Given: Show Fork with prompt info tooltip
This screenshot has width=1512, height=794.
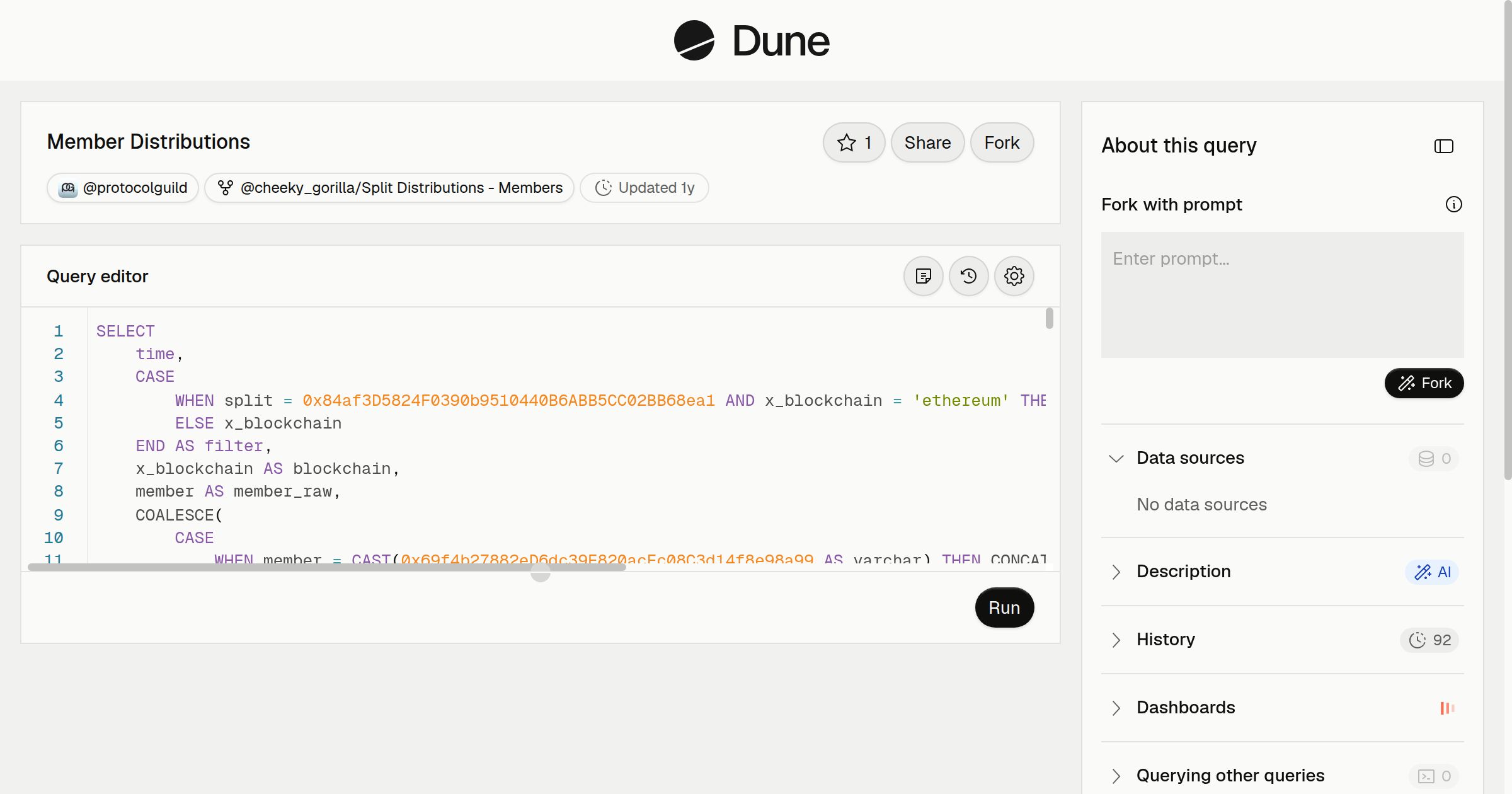Looking at the screenshot, I should tap(1454, 204).
